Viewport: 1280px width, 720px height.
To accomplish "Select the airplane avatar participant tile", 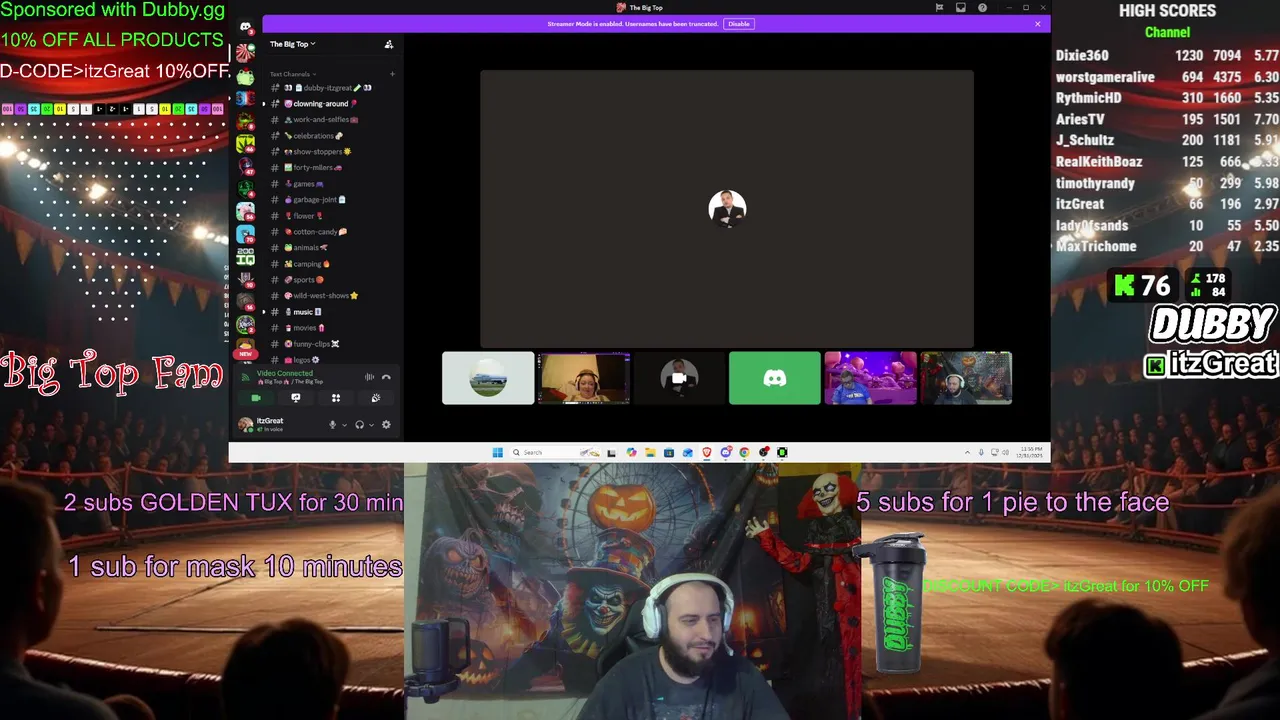I will coord(488,378).
